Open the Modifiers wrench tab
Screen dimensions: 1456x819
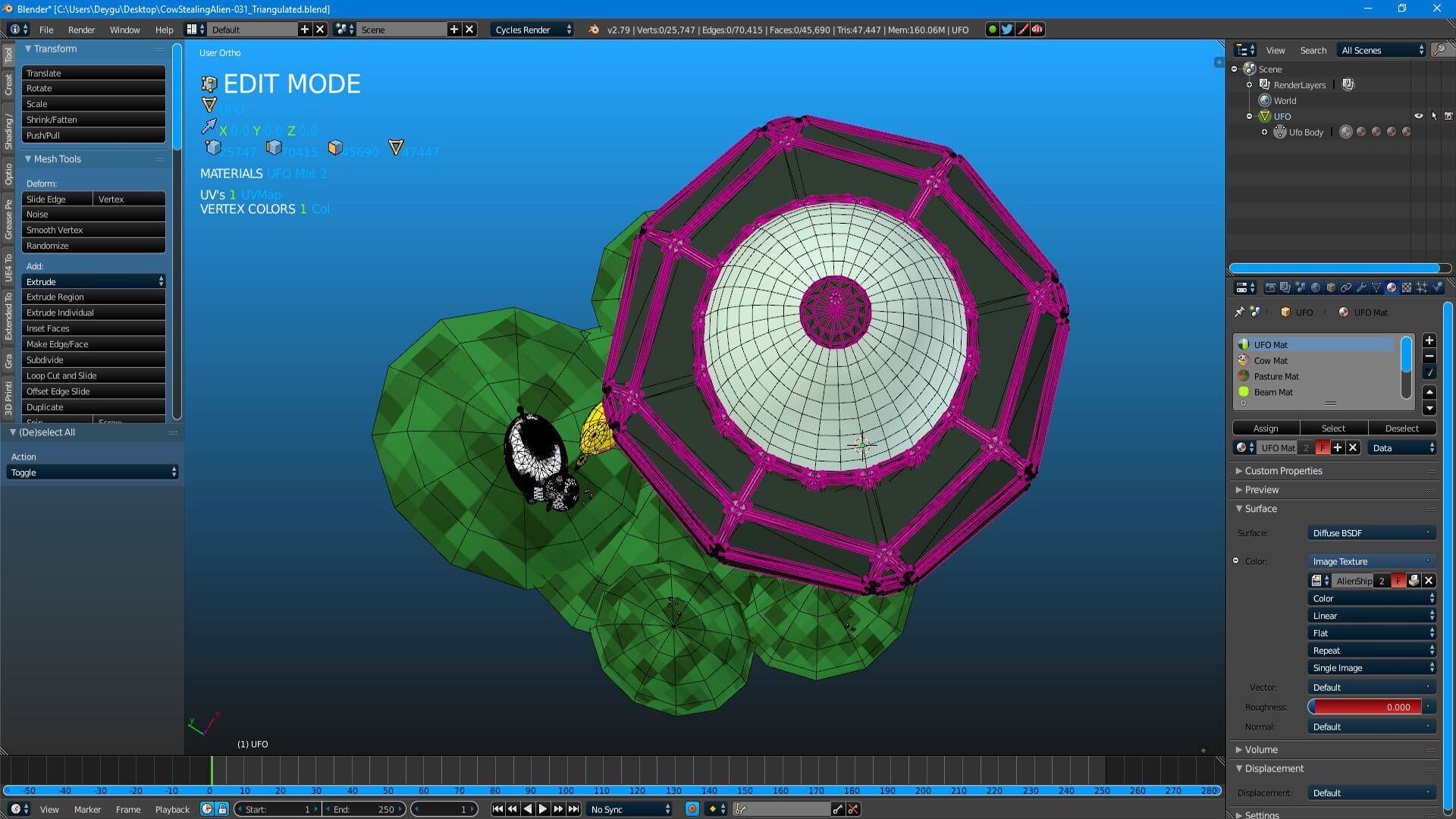click(x=1361, y=287)
